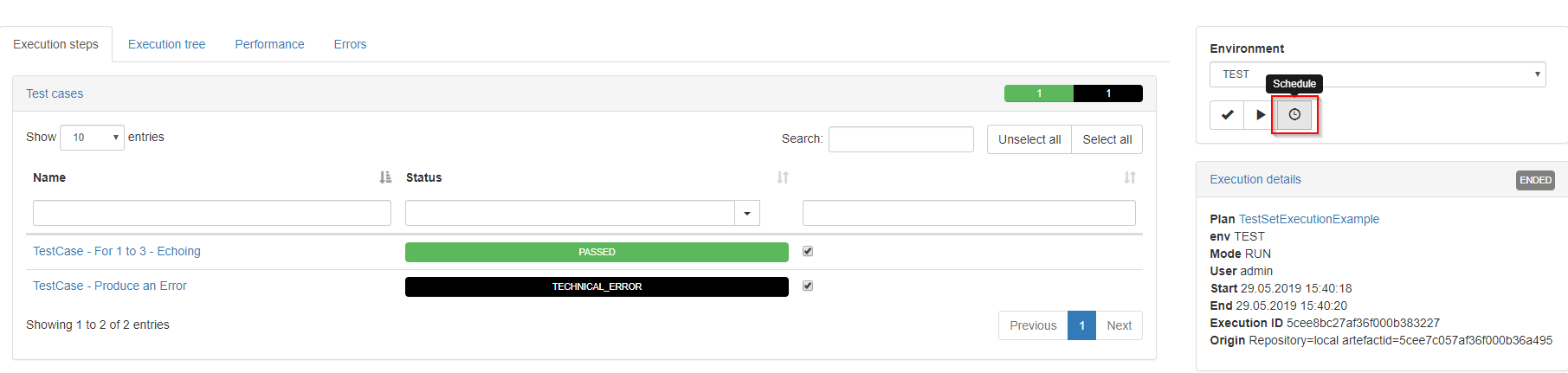Image resolution: width=1568 pixels, height=373 pixels.
Task: Click the Search input field
Action: coord(901,139)
